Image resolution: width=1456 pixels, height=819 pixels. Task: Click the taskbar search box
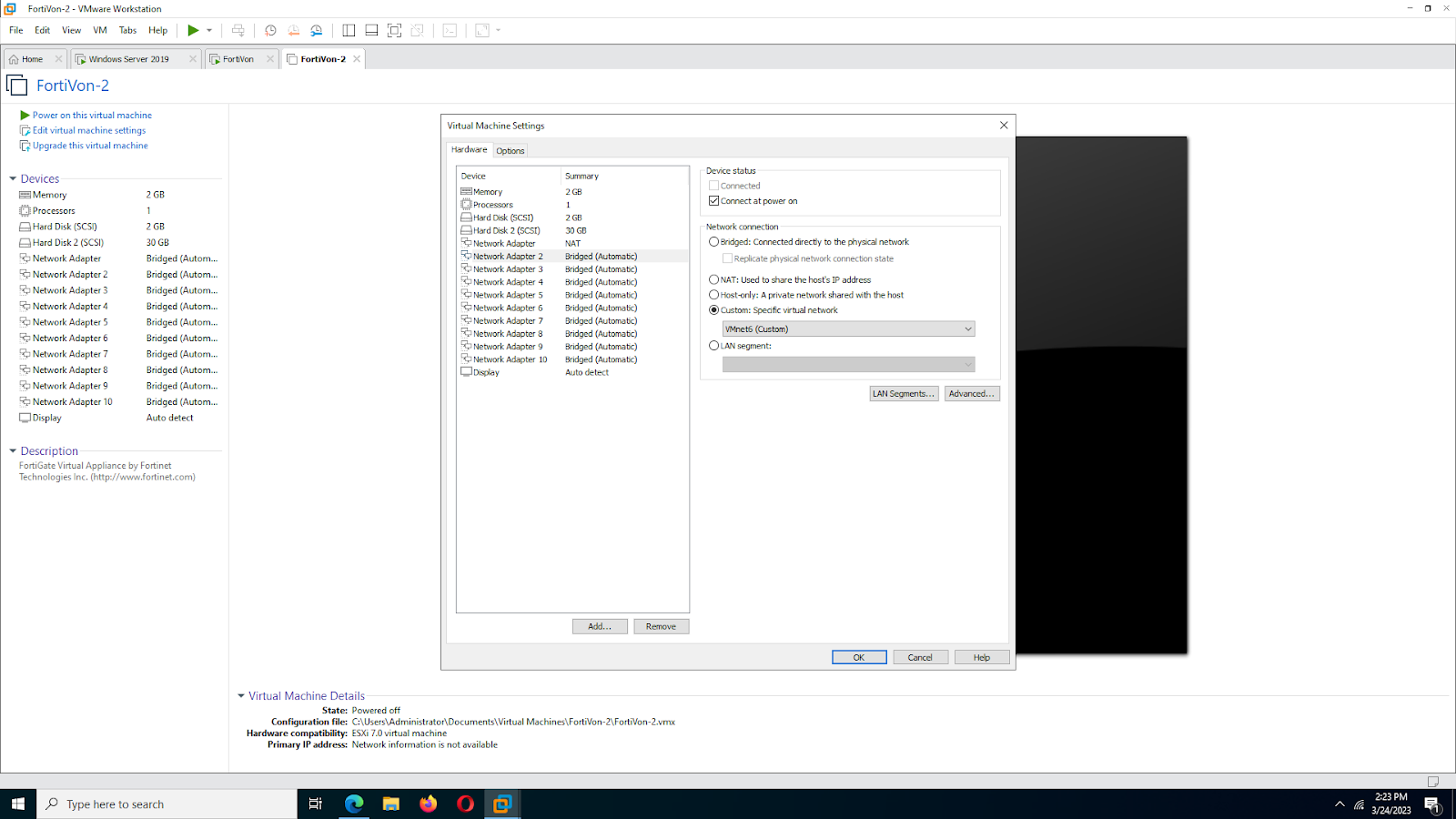[167, 804]
